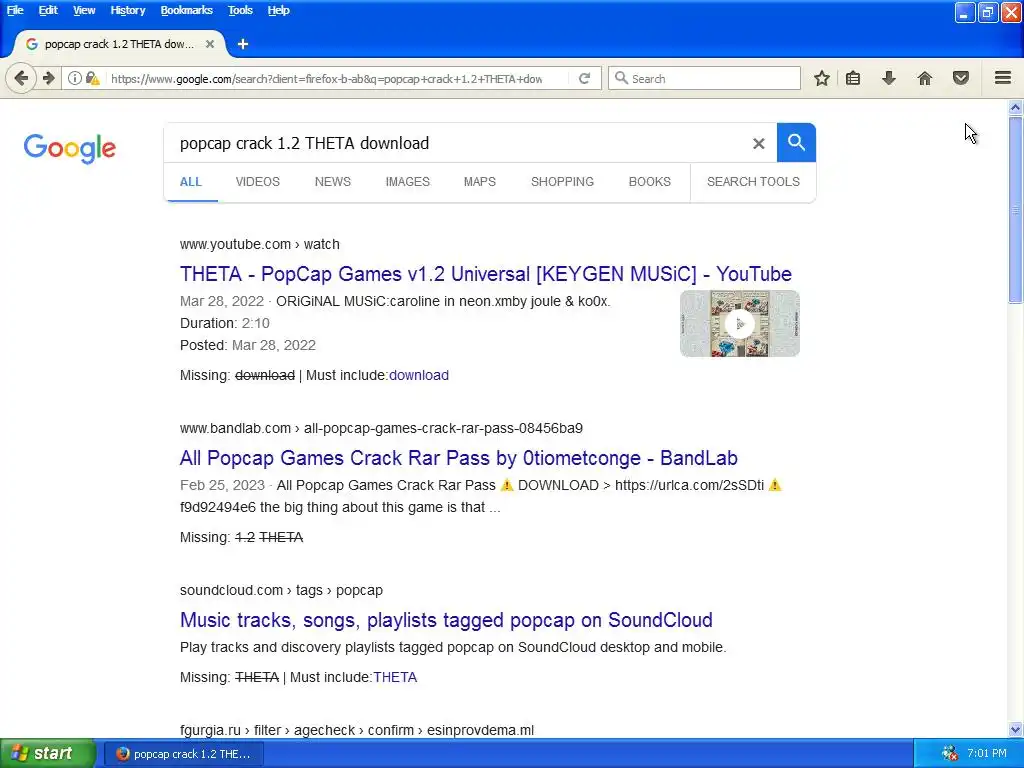The height and width of the screenshot is (768, 1024).
Task: Switch to the VIDEOS results tab
Action: pyautogui.click(x=257, y=182)
